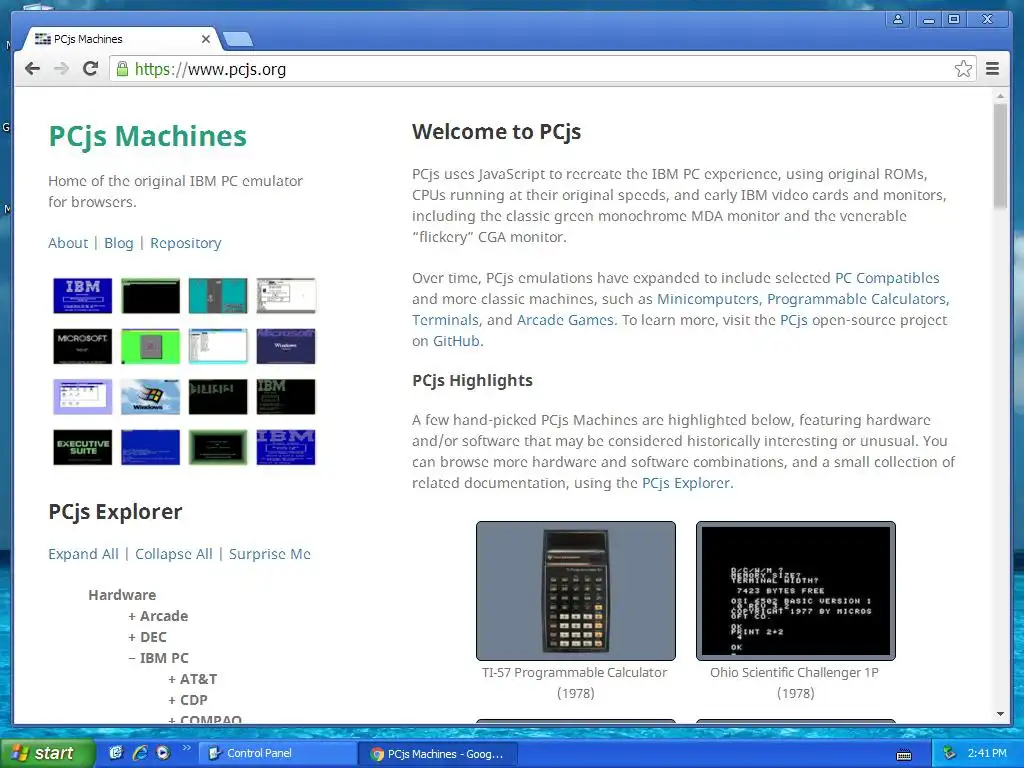
Task: Open the PCjs Explorer link in Highlights paragraph
Action: point(686,483)
